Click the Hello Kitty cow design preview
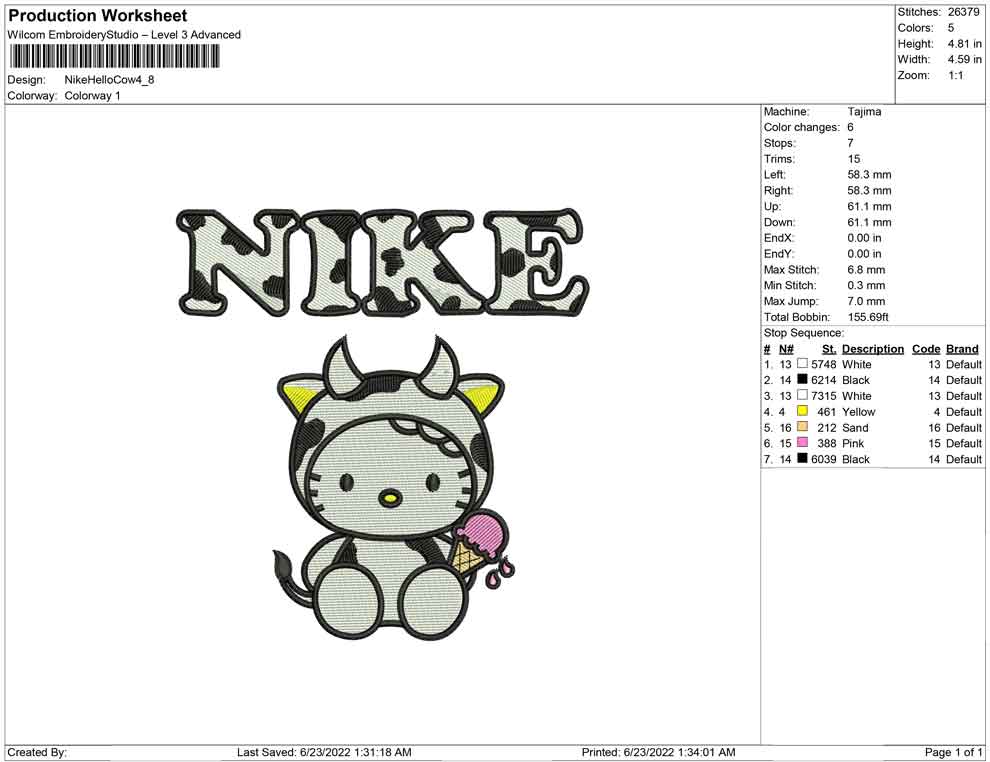The image size is (990, 762). 394,487
